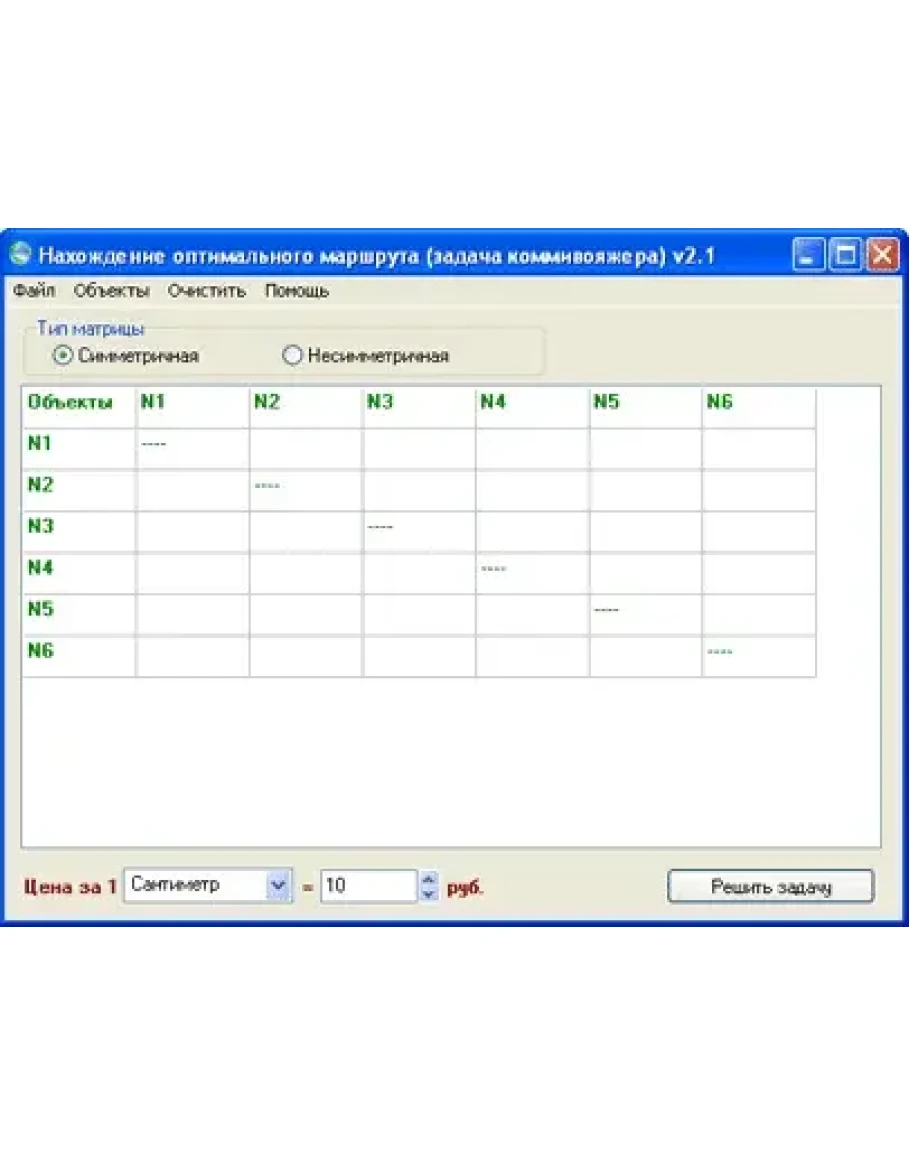Click the N6 column header

click(x=758, y=403)
